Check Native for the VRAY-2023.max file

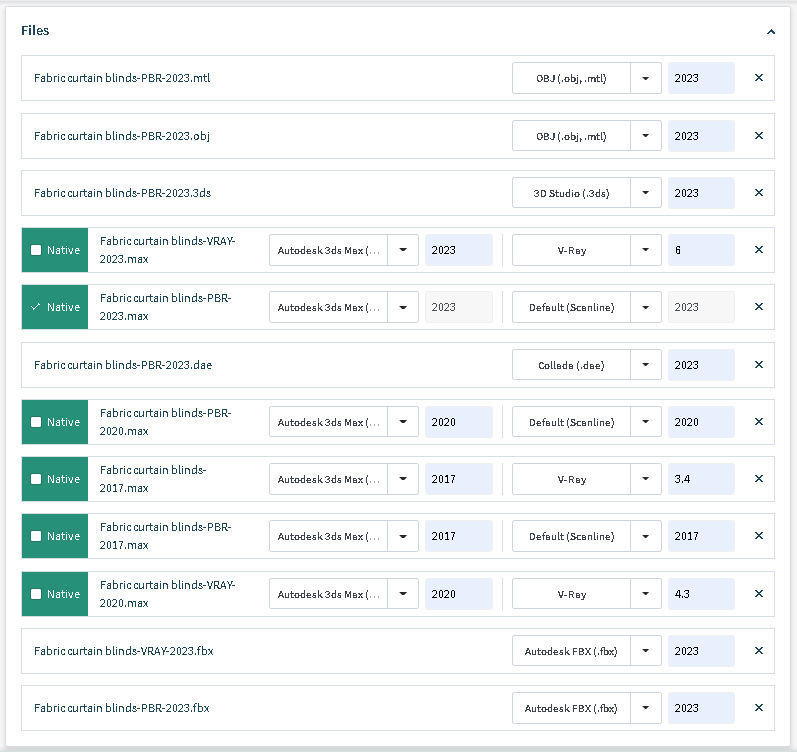(x=36, y=250)
